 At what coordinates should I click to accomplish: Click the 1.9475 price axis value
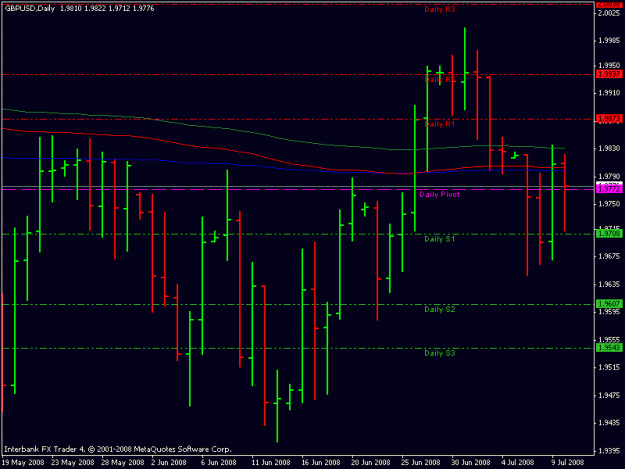click(x=609, y=395)
